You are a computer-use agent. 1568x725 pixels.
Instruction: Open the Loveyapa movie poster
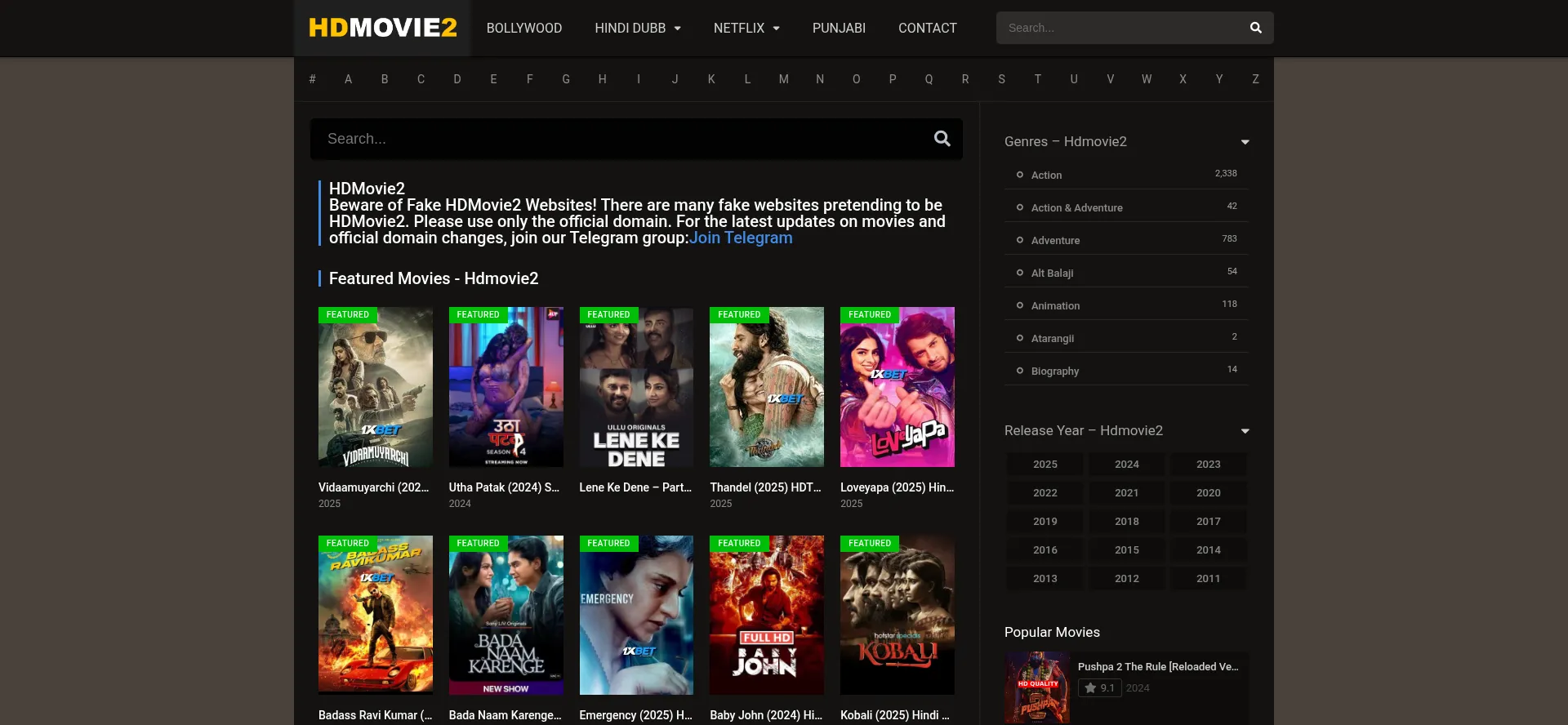pos(898,387)
